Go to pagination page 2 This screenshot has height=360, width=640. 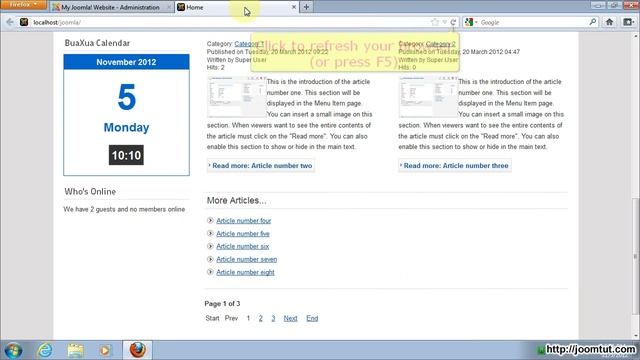click(x=260, y=318)
